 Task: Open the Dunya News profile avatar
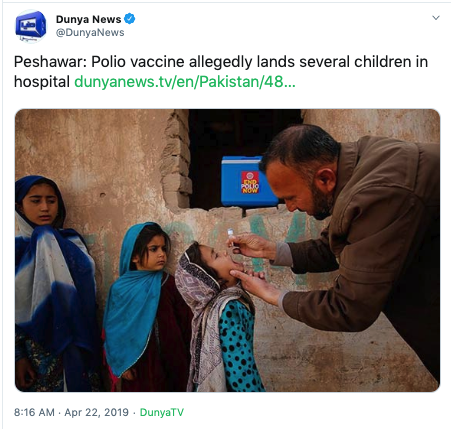click(x=31, y=26)
